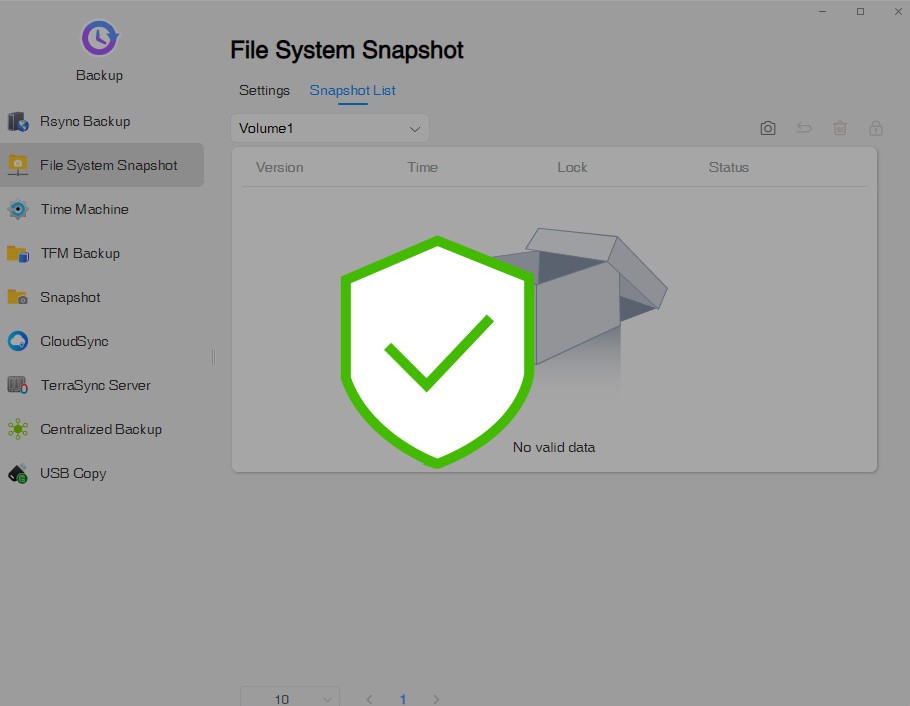Screen dimensions: 910x706
Task: Open TFM Backup sidebar entry
Action: (79, 253)
